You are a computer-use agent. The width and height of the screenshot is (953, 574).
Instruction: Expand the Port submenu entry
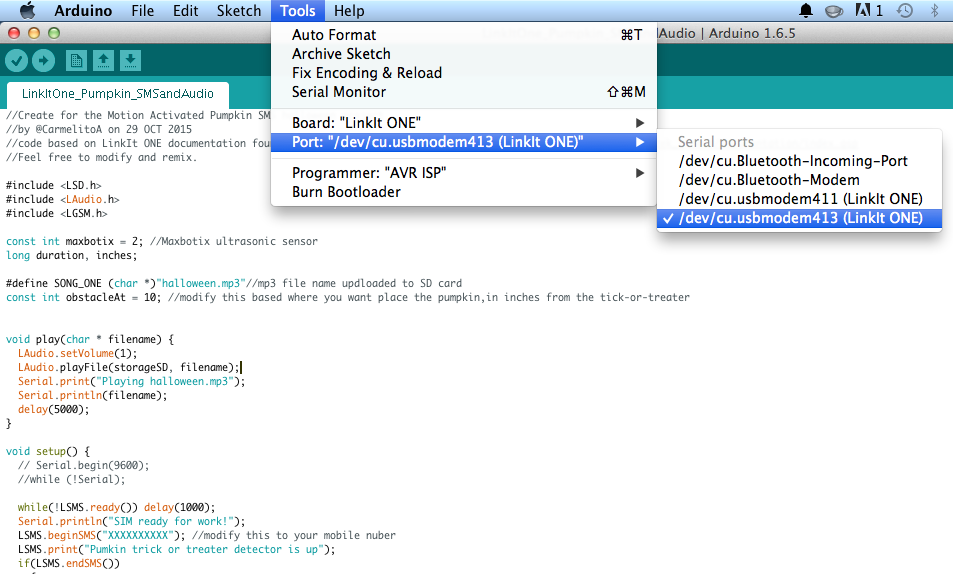pyautogui.click(x=464, y=142)
